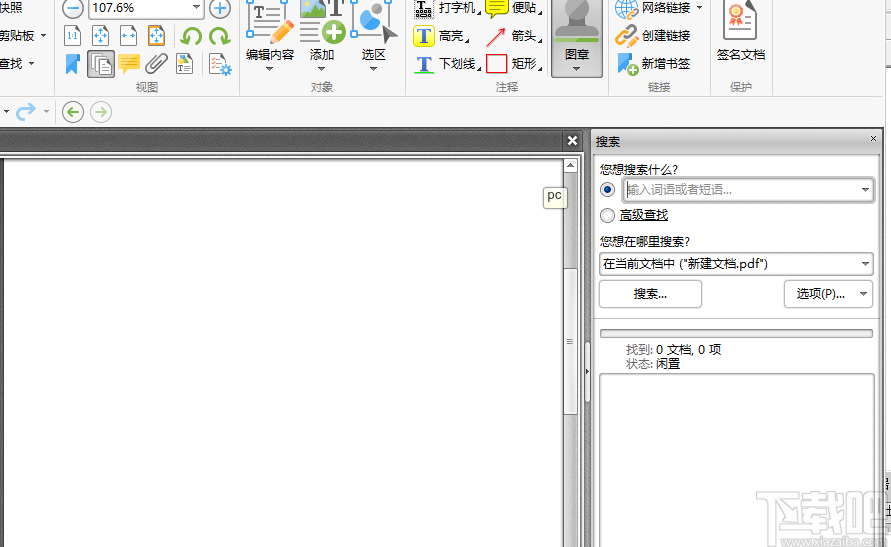Click the 状态: 闲置 status text

click(653, 364)
